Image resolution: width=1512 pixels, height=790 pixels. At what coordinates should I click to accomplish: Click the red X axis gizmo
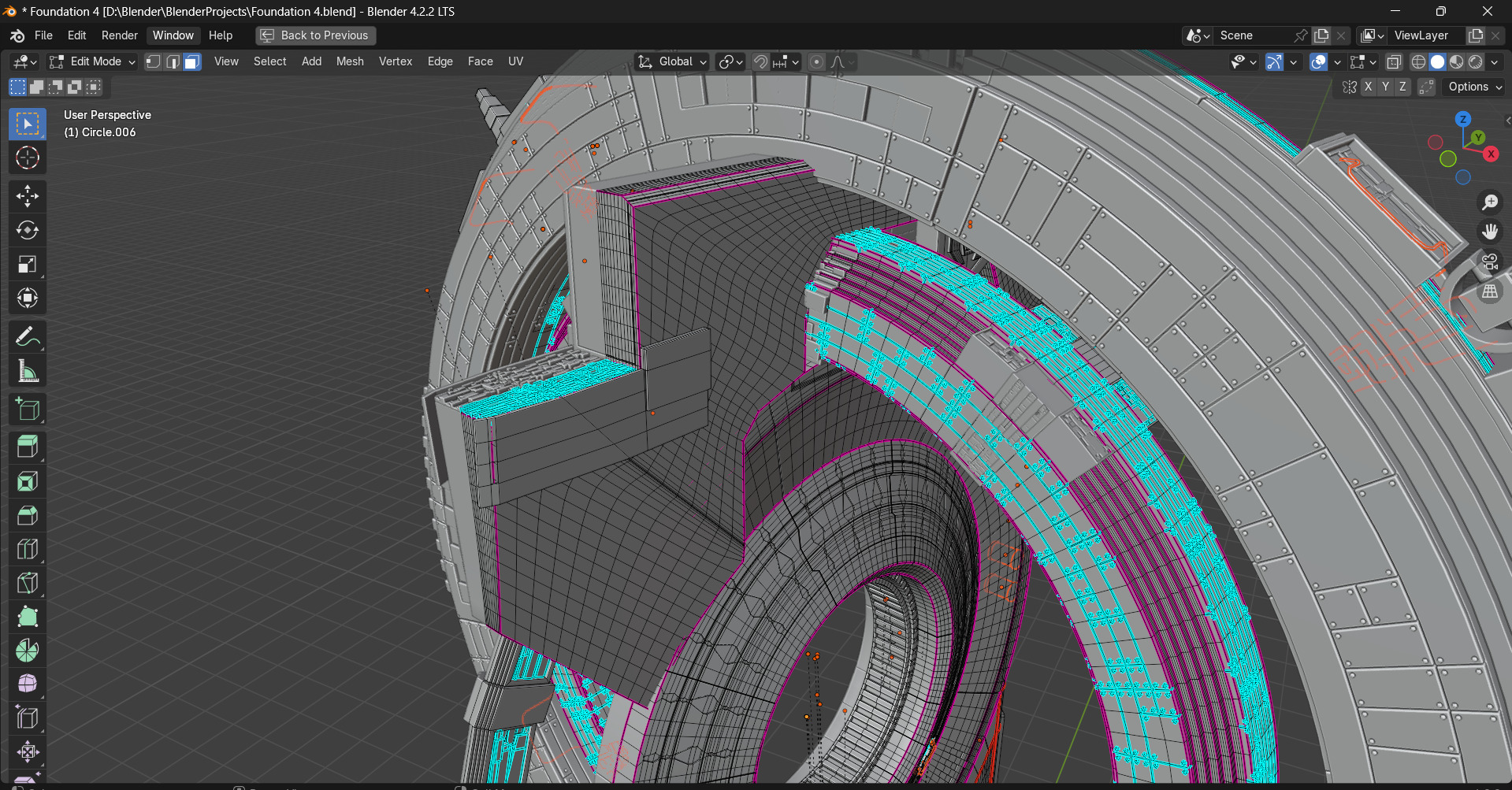pyautogui.click(x=1491, y=154)
